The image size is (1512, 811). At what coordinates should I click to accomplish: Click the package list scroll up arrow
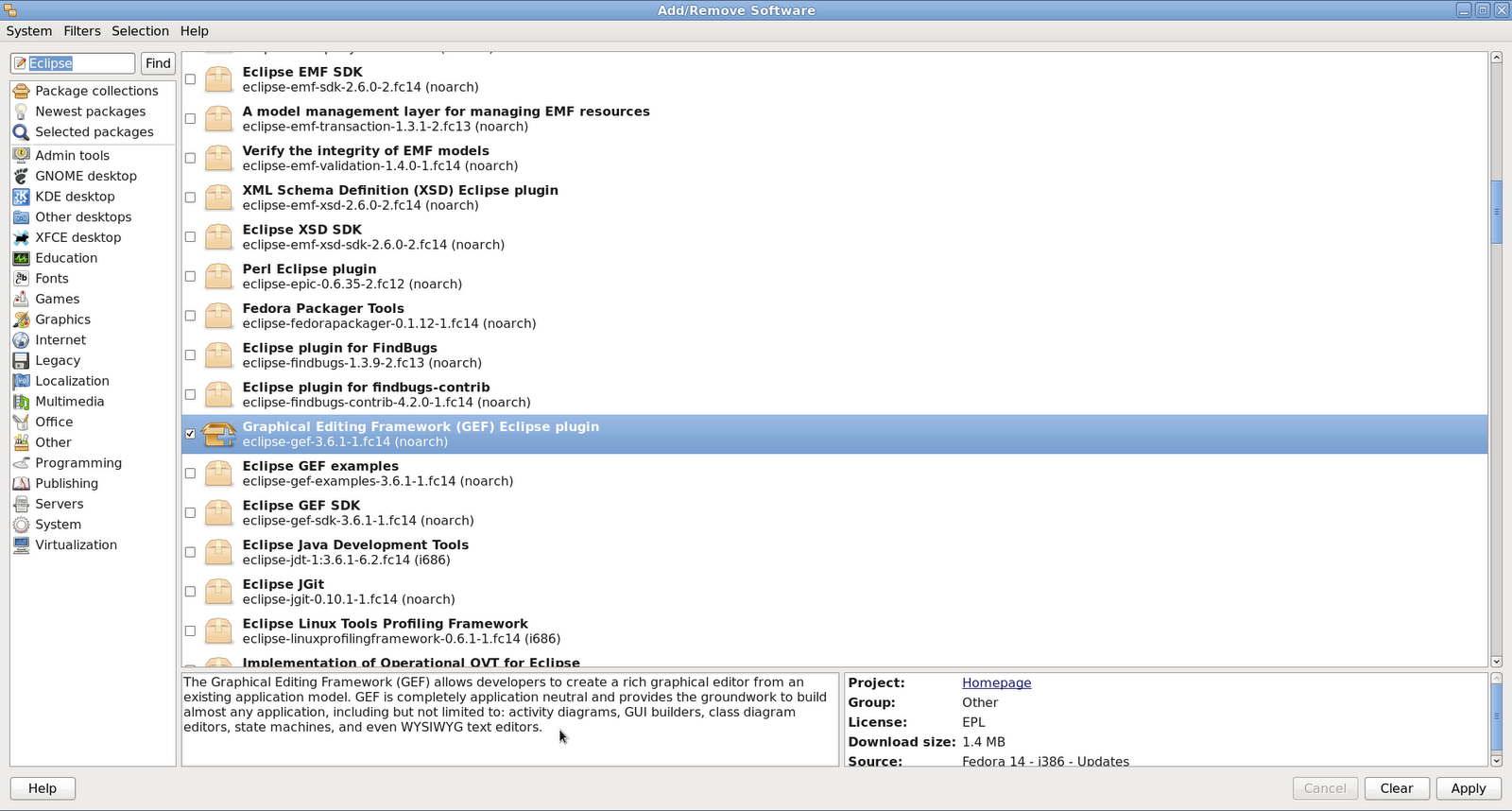pyautogui.click(x=1496, y=58)
